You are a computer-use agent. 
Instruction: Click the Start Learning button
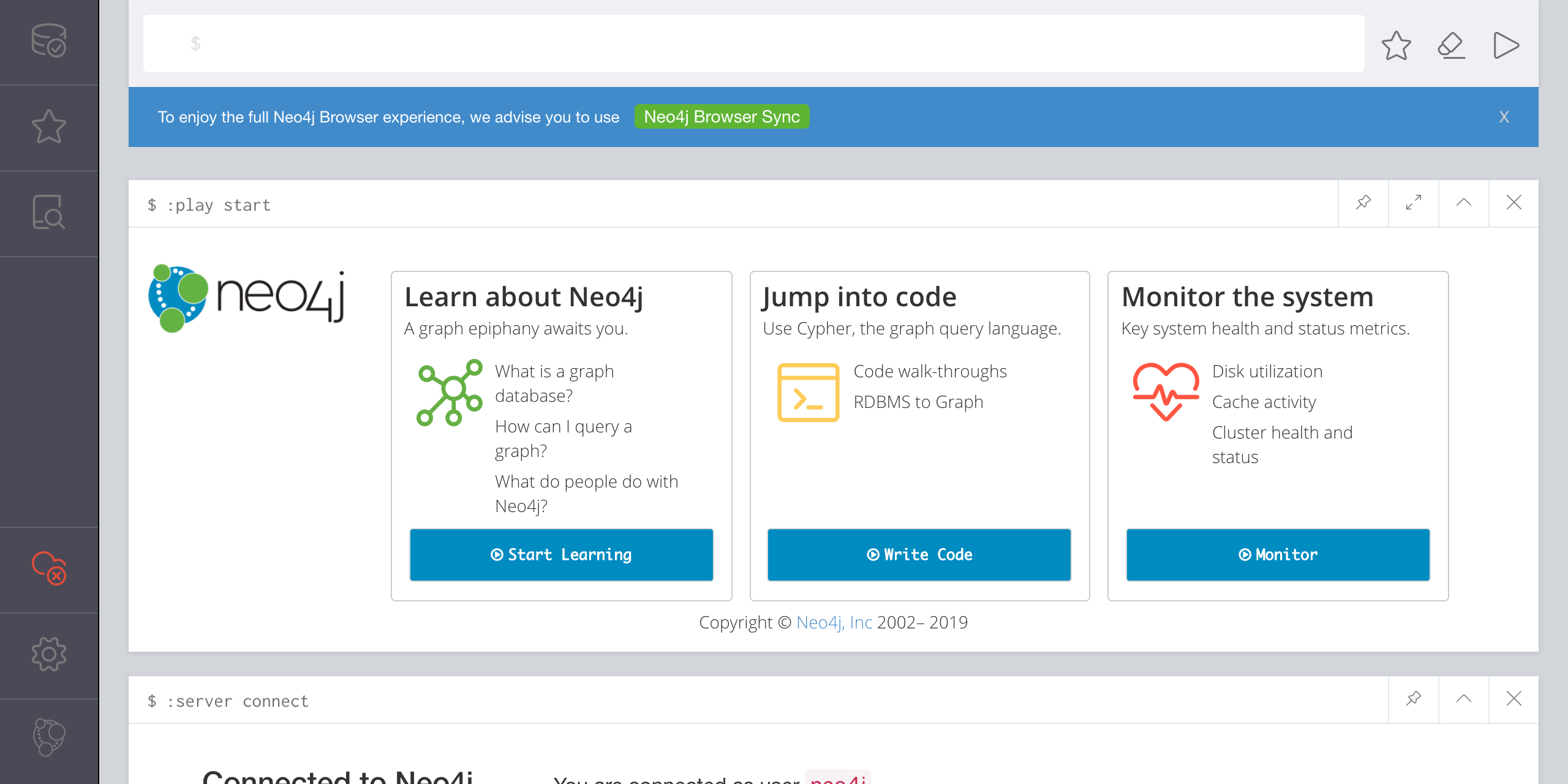coord(561,555)
